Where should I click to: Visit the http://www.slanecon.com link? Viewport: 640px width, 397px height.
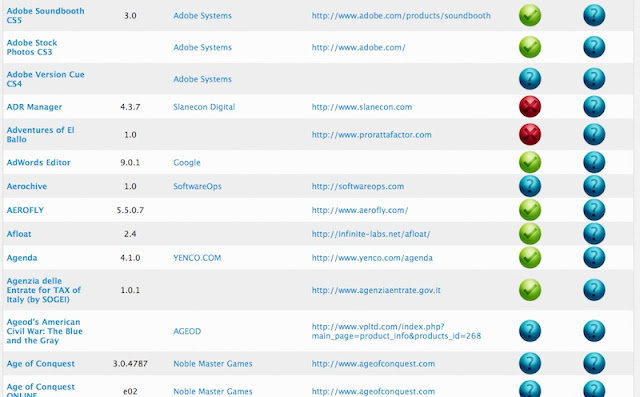(362, 107)
